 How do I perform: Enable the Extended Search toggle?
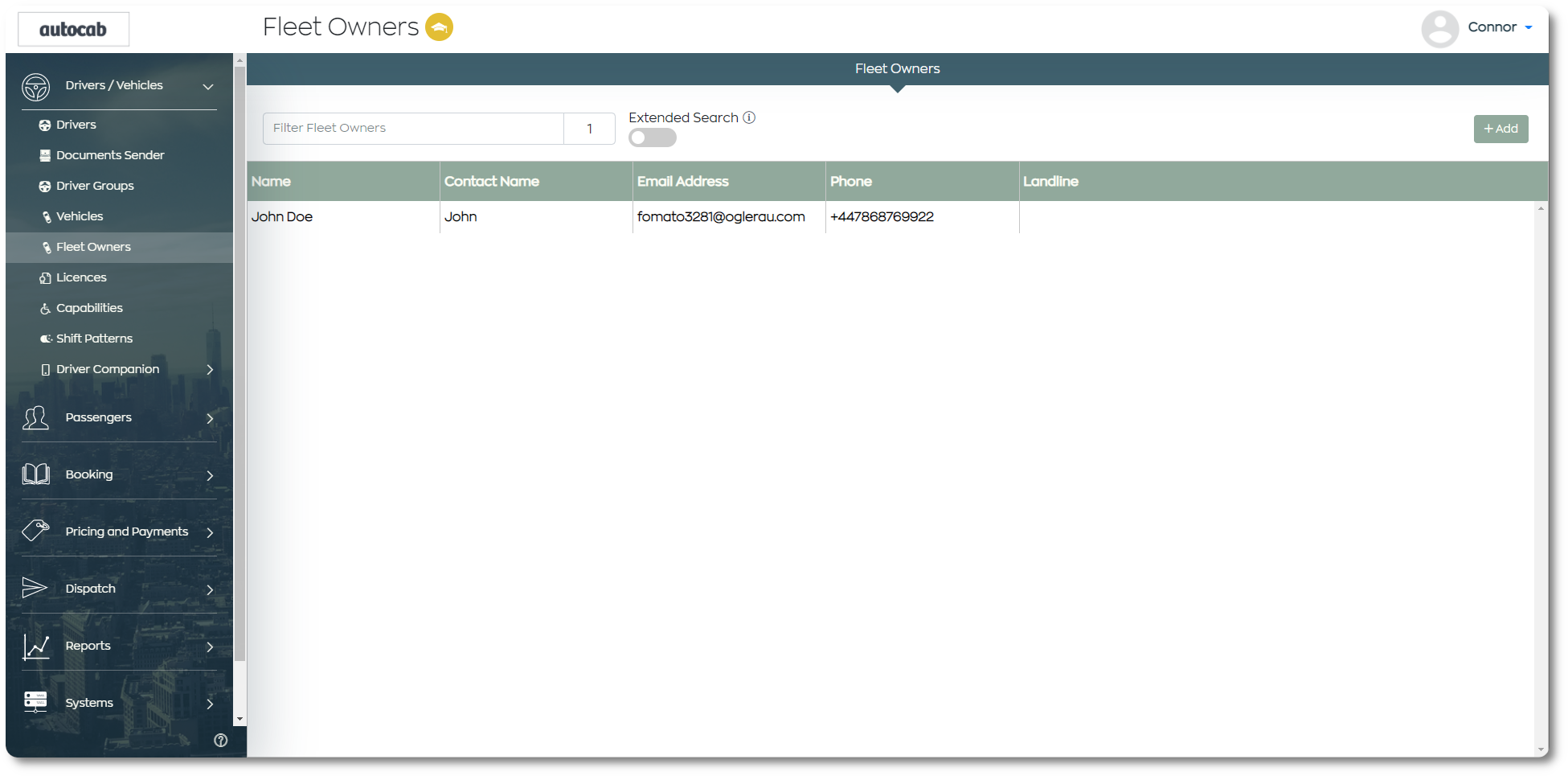click(x=652, y=138)
